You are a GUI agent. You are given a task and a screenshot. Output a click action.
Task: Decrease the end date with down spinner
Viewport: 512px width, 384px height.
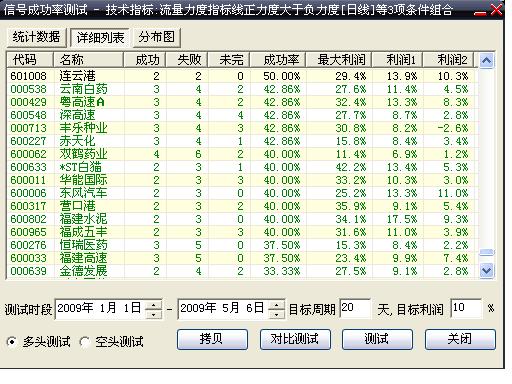pos(276,314)
